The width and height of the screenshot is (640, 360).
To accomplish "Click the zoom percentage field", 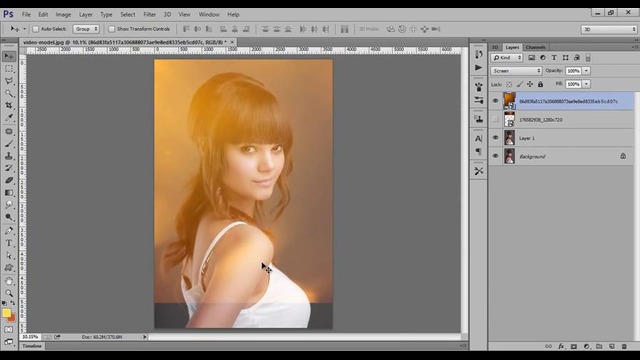I will tap(30, 337).
